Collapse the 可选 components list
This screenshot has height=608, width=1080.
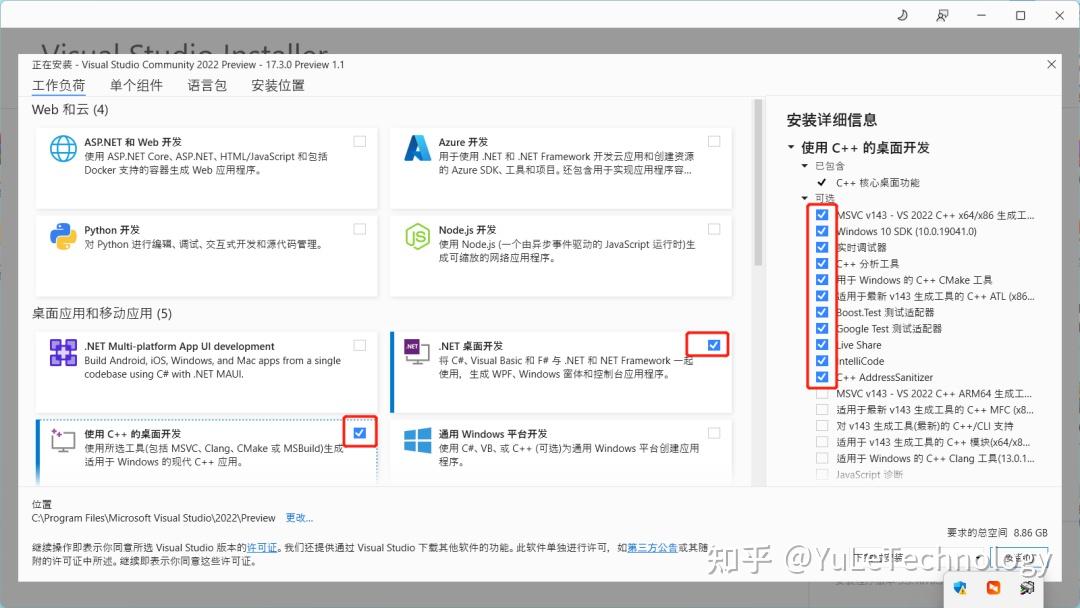[804, 198]
